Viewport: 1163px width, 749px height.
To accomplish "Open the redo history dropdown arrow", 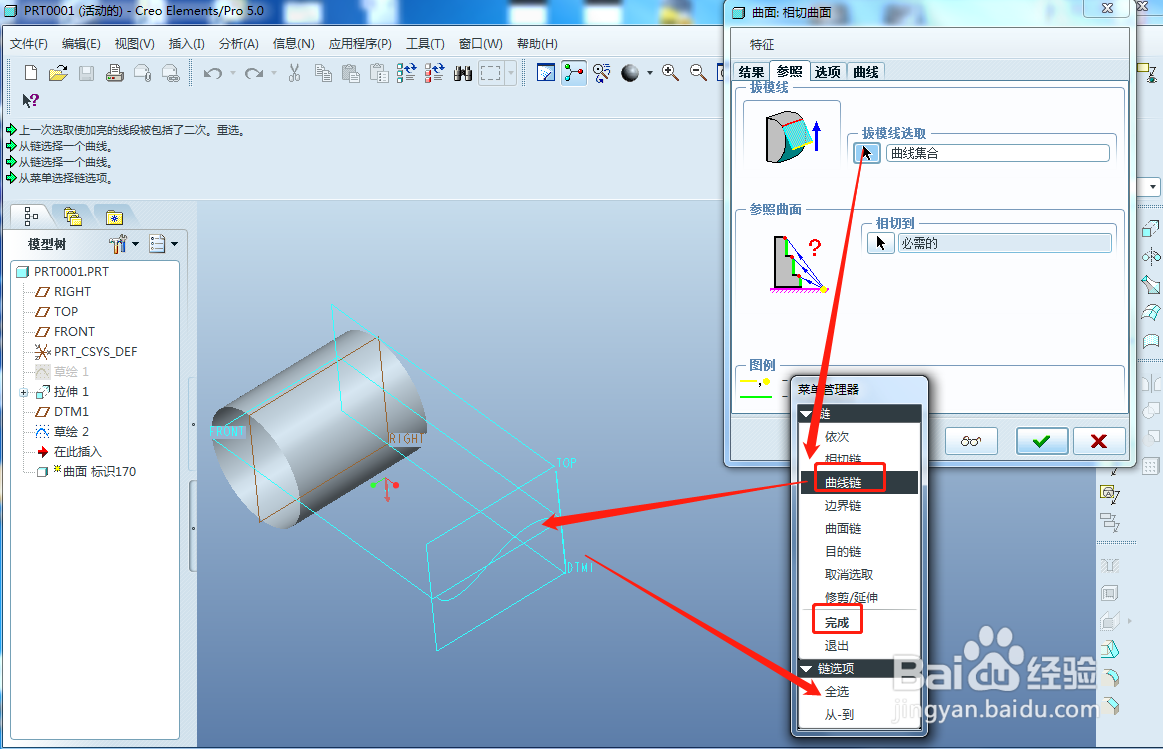I will coord(274,73).
